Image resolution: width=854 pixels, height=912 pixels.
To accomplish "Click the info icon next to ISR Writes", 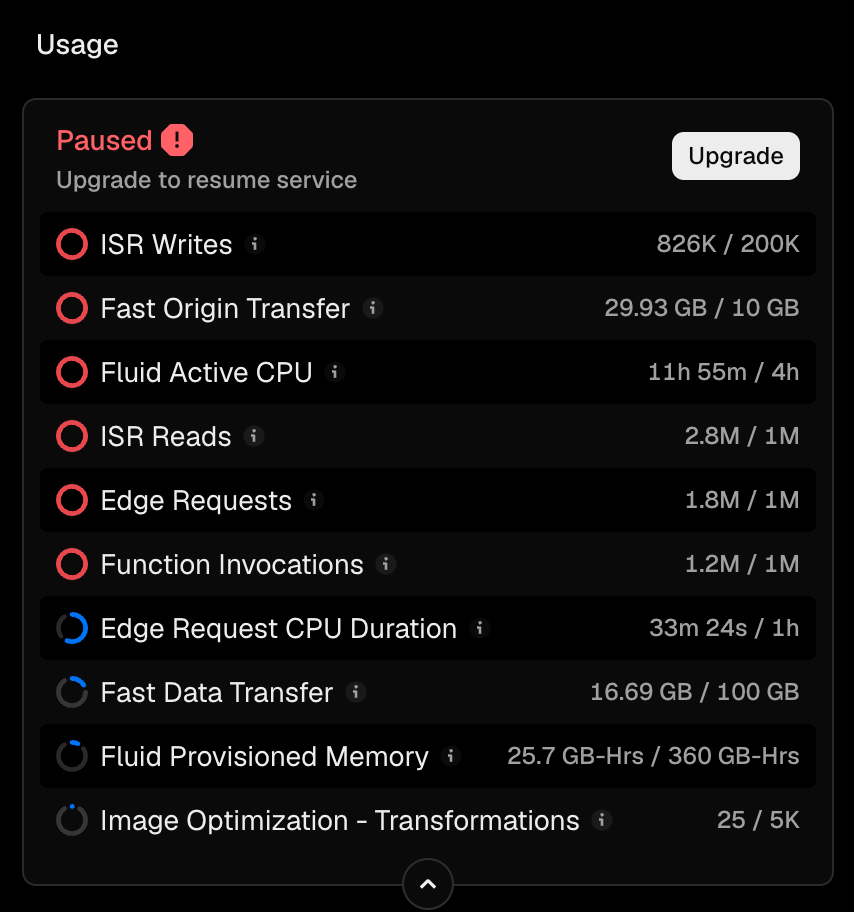I will click(x=254, y=244).
